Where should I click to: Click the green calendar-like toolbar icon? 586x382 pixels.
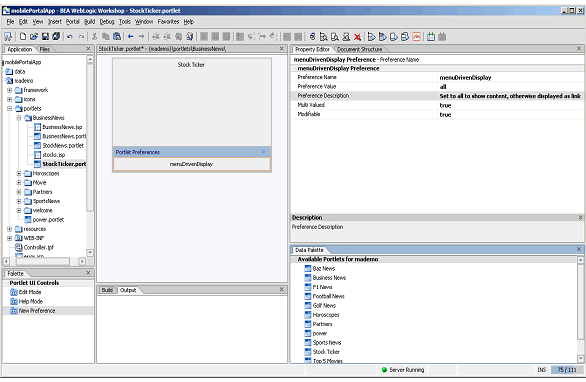pos(431,37)
